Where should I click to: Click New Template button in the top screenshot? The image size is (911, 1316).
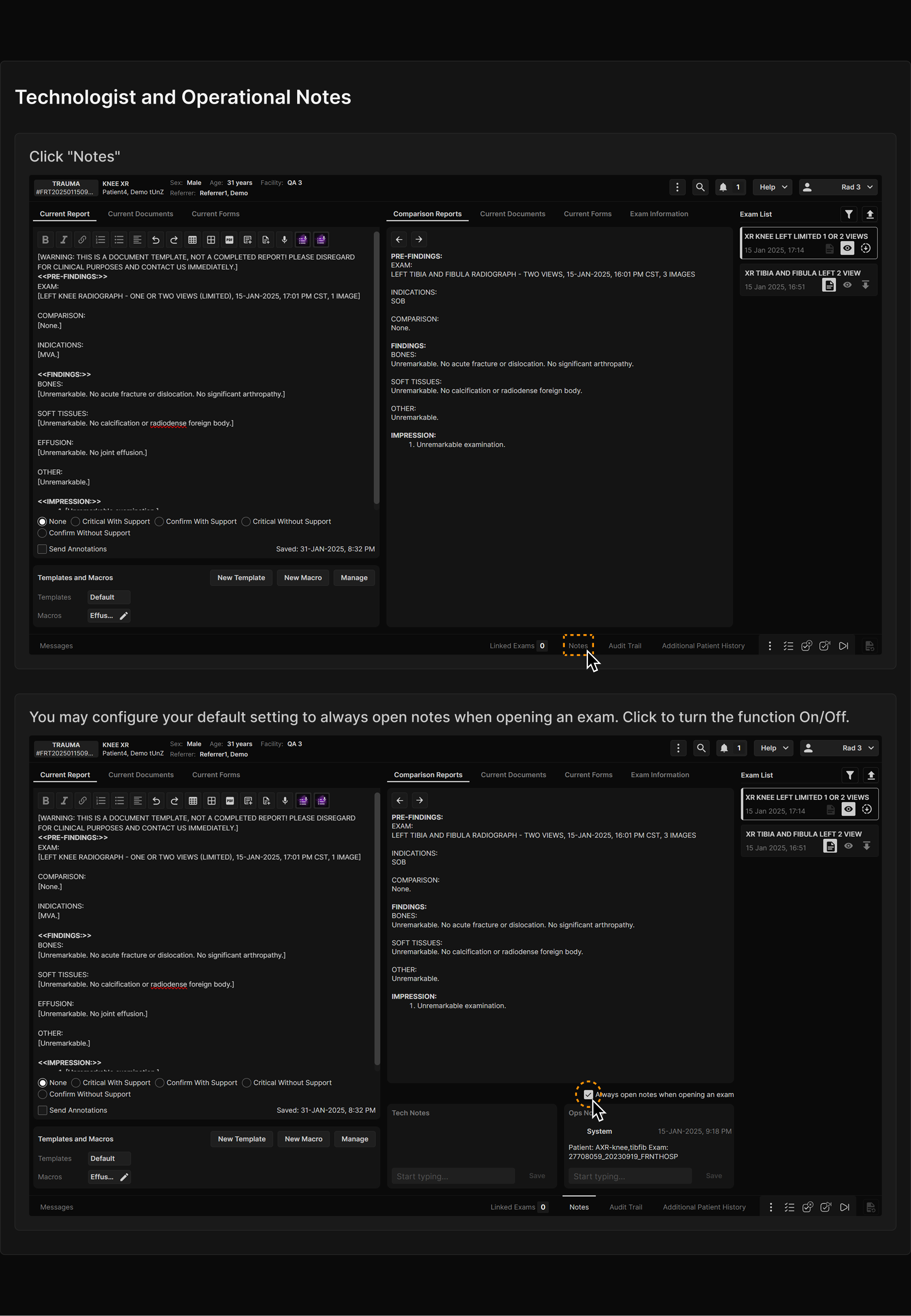241,577
